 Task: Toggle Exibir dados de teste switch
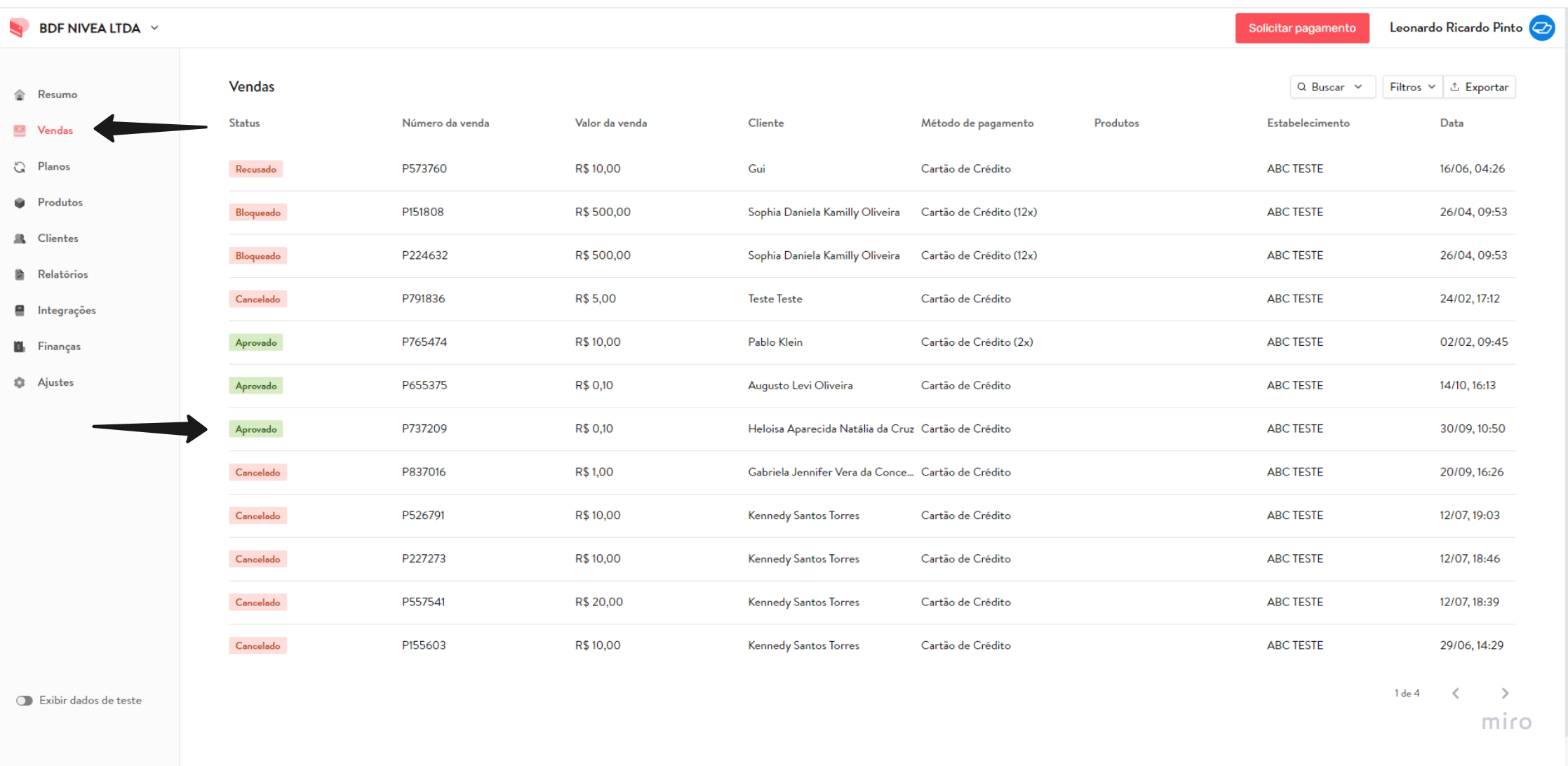coord(25,700)
